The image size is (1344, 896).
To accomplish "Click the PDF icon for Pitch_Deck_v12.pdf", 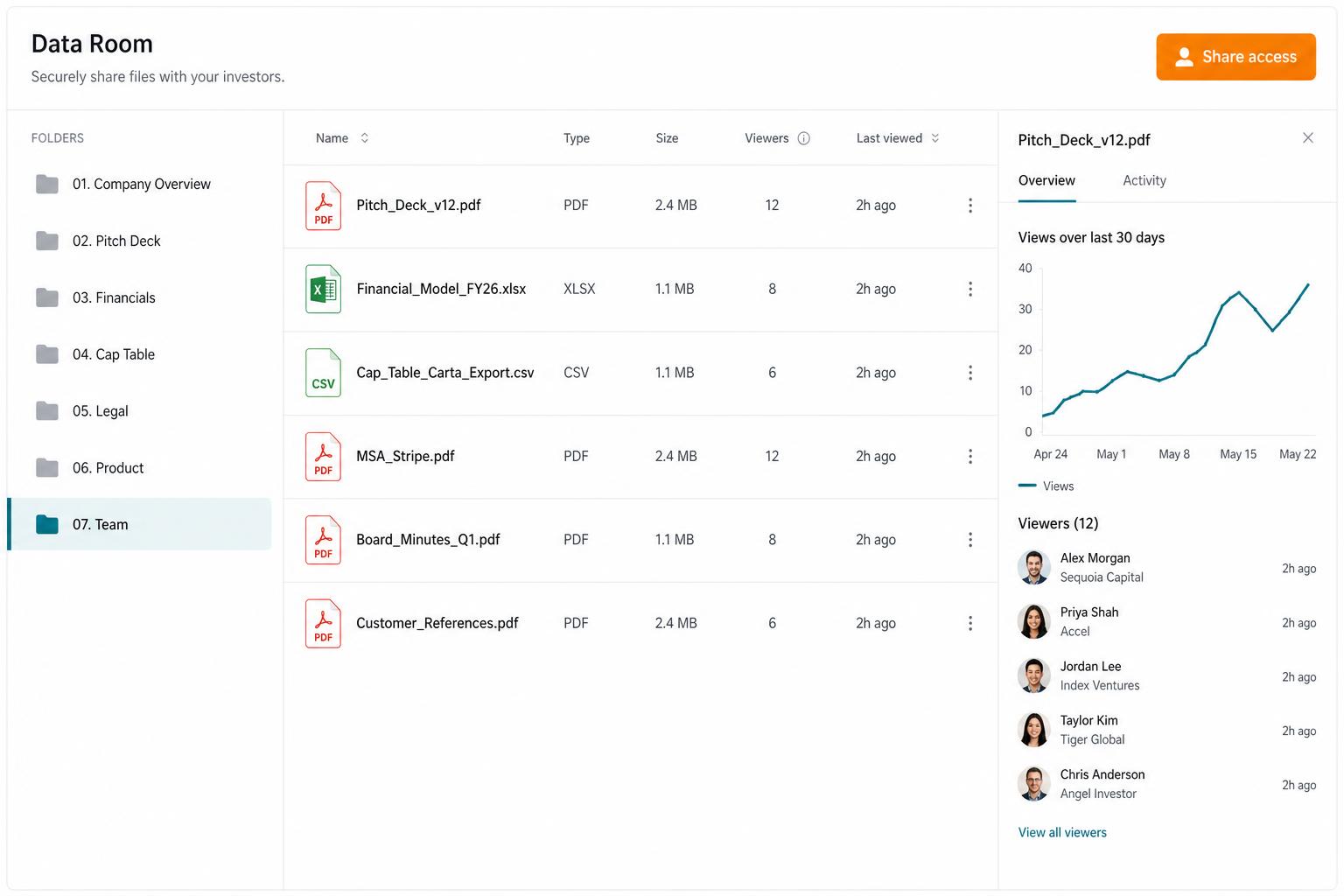I will (x=323, y=206).
